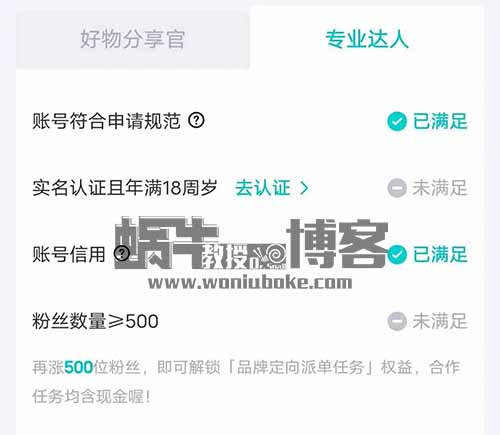Open help icon beside 账号符合申请规范

coord(196,120)
